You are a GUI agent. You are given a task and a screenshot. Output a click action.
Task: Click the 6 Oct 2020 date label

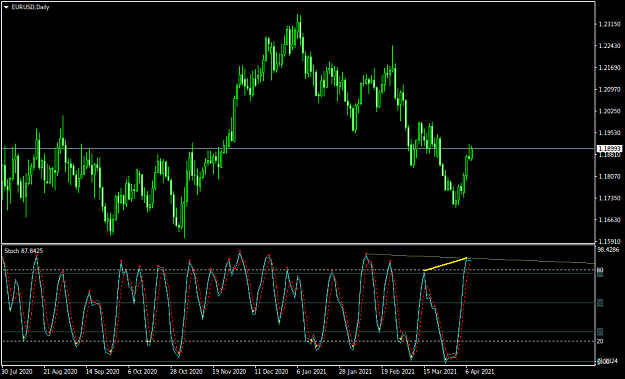tap(143, 371)
